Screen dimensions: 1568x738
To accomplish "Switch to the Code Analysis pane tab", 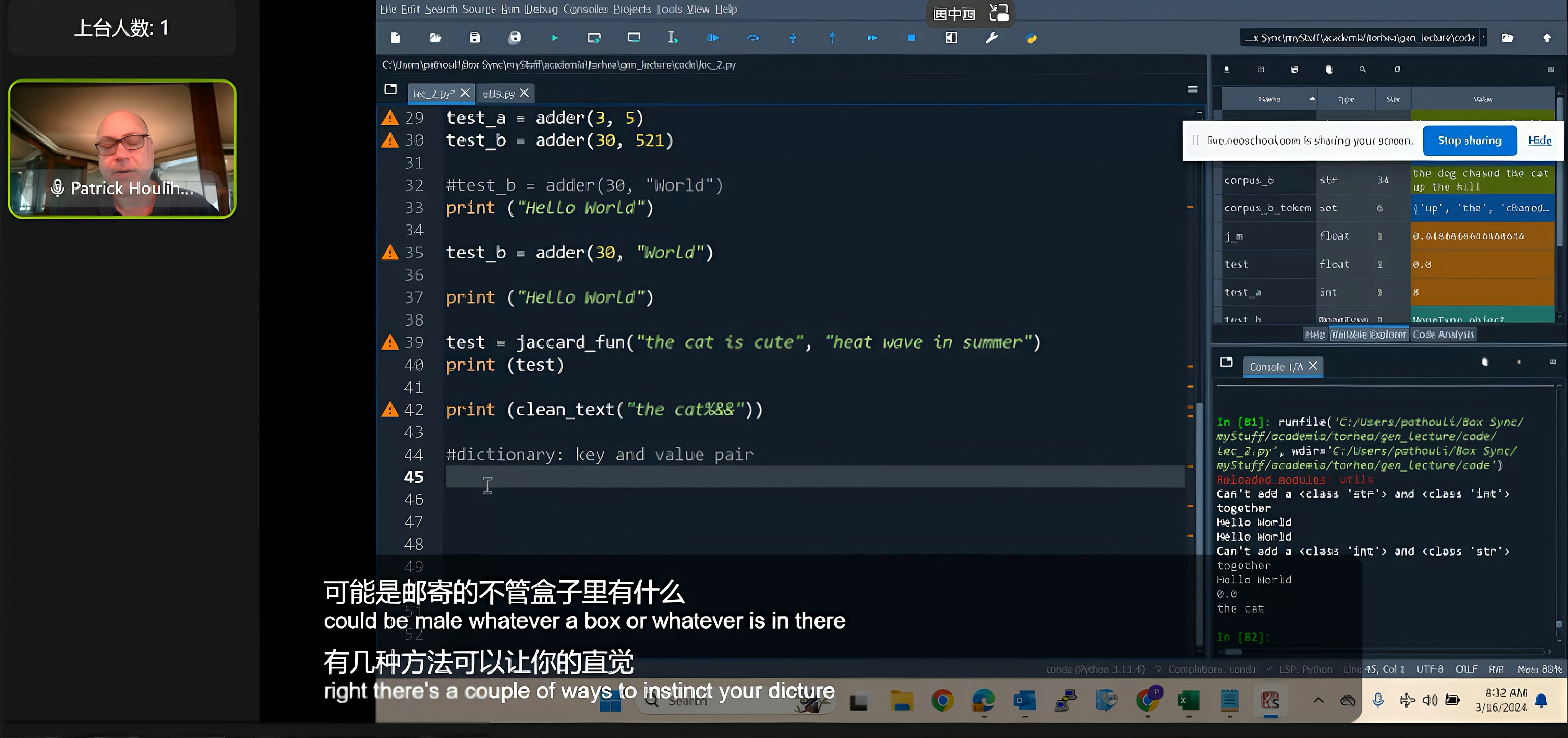I will [x=1442, y=335].
